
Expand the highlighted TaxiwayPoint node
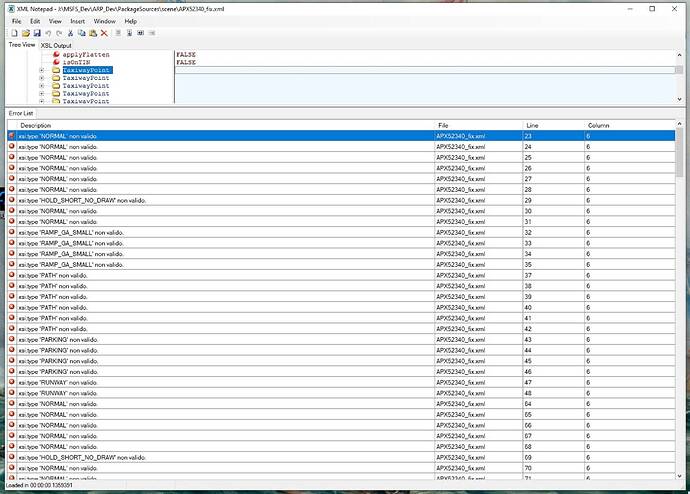click(x=42, y=70)
